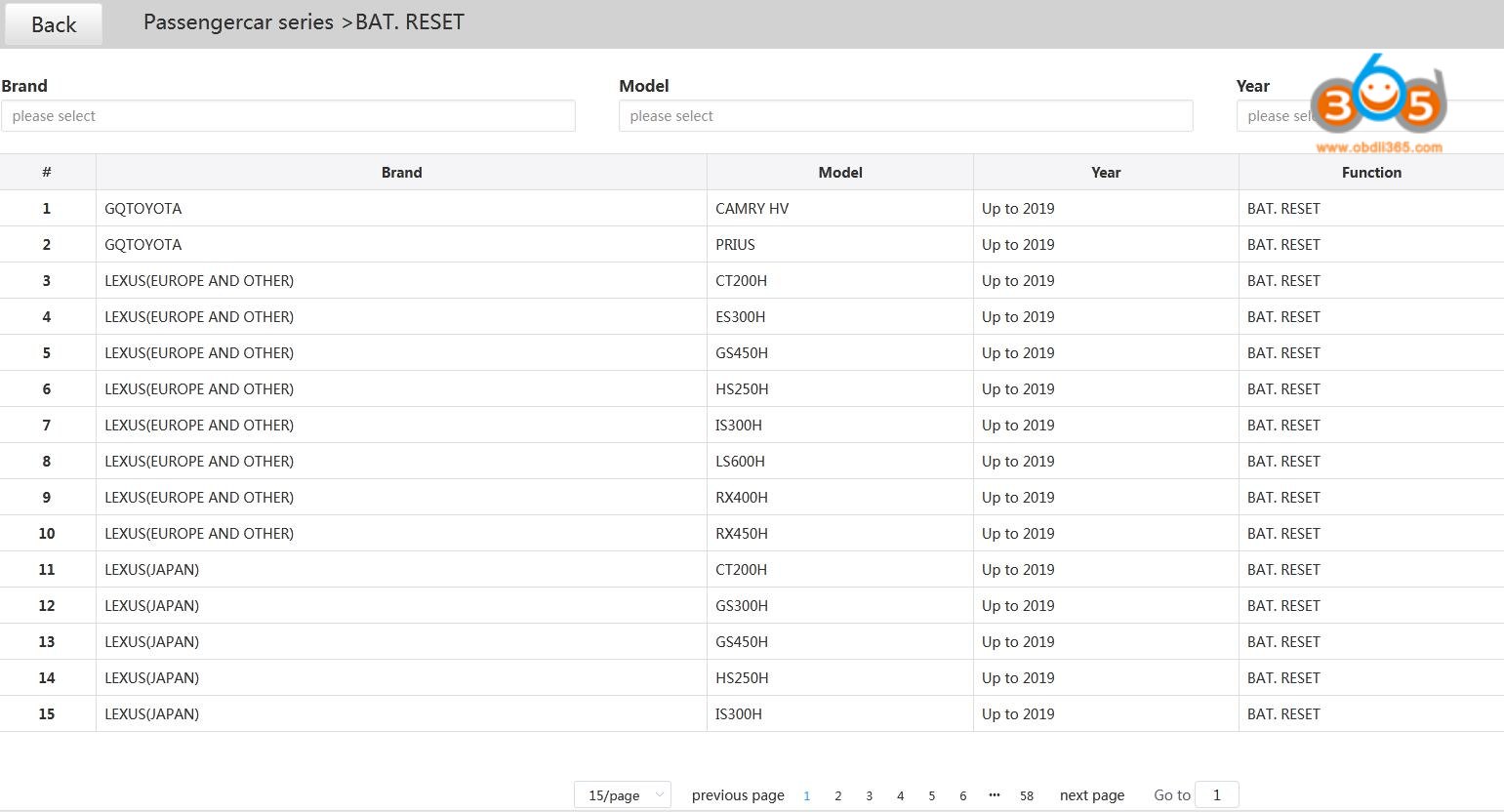
Task: Click row number 13 cell
Action: (47, 641)
